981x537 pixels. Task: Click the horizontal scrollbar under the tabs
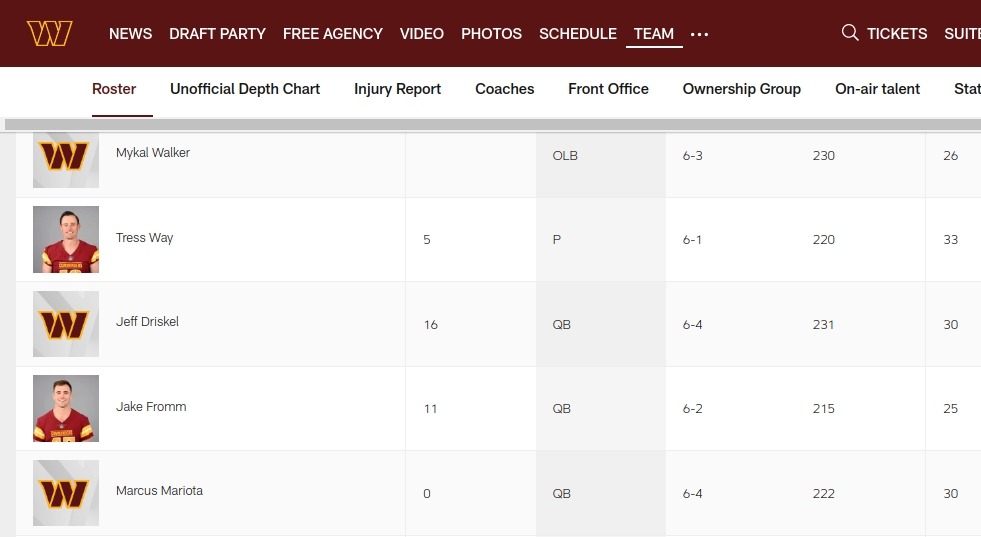coord(490,125)
